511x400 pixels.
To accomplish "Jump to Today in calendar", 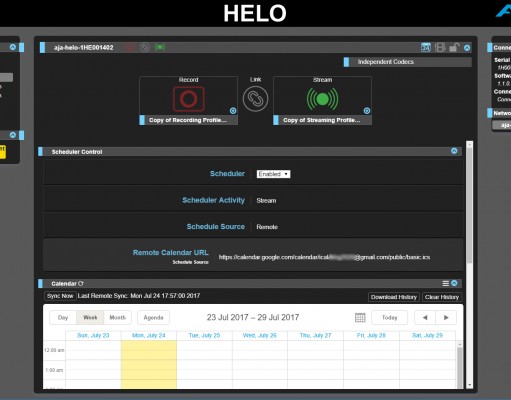I will coord(389,318).
